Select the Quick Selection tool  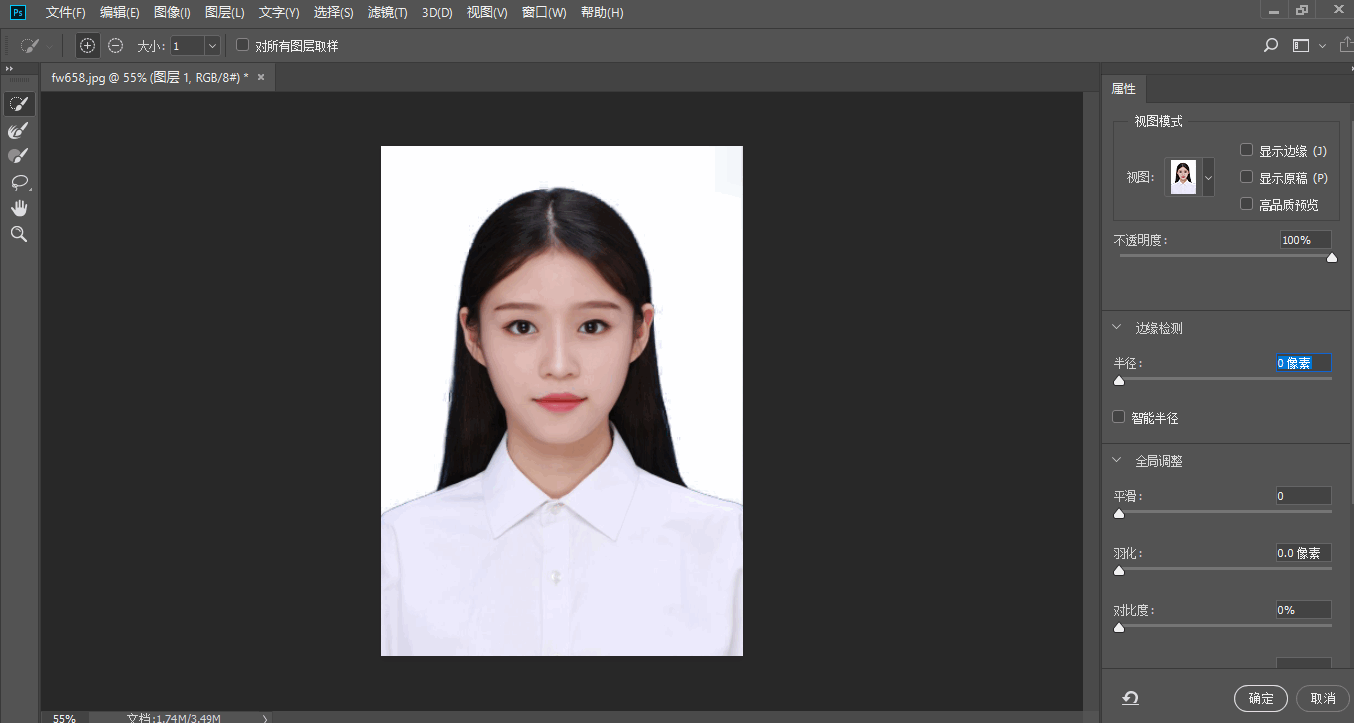[x=19, y=103]
